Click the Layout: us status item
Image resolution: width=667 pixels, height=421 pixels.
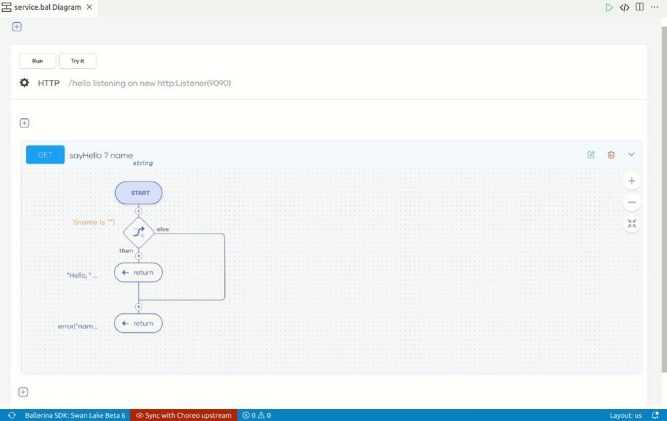pos(625,415)
